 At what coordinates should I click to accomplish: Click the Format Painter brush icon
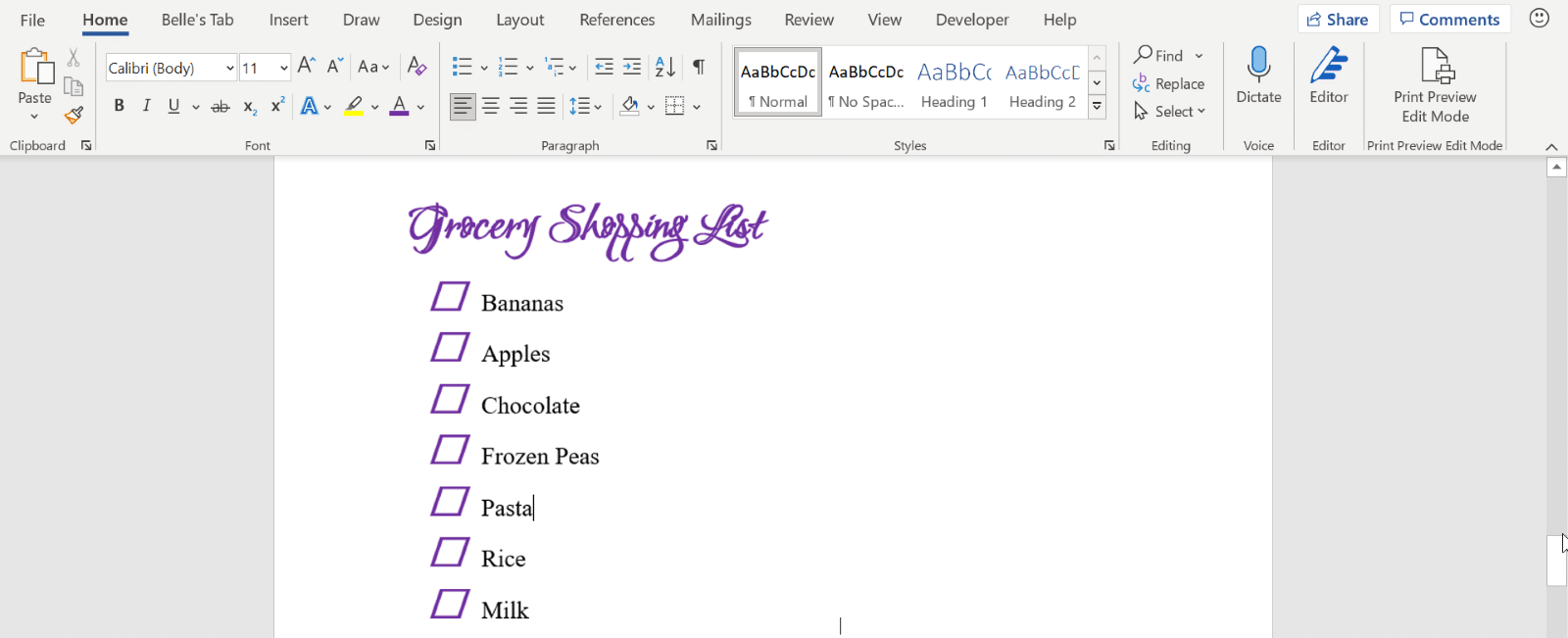(73, 116)
